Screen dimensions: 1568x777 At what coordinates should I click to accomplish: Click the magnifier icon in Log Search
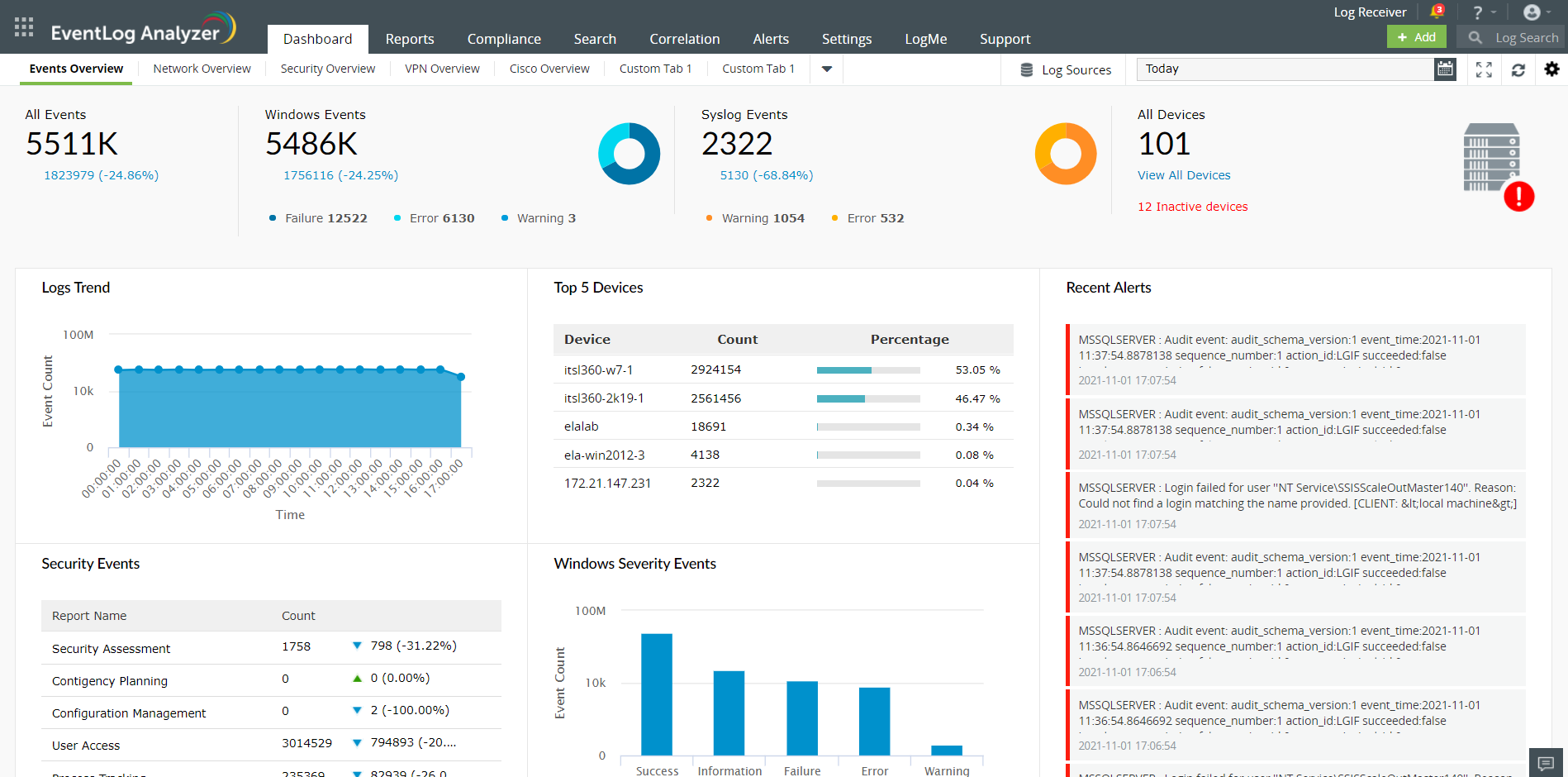pyautogui.click(x=1474, y=37)
